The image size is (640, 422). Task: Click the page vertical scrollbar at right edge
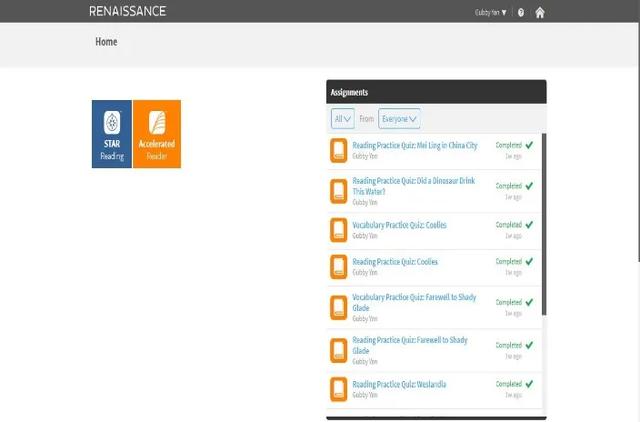coord(638,141)
